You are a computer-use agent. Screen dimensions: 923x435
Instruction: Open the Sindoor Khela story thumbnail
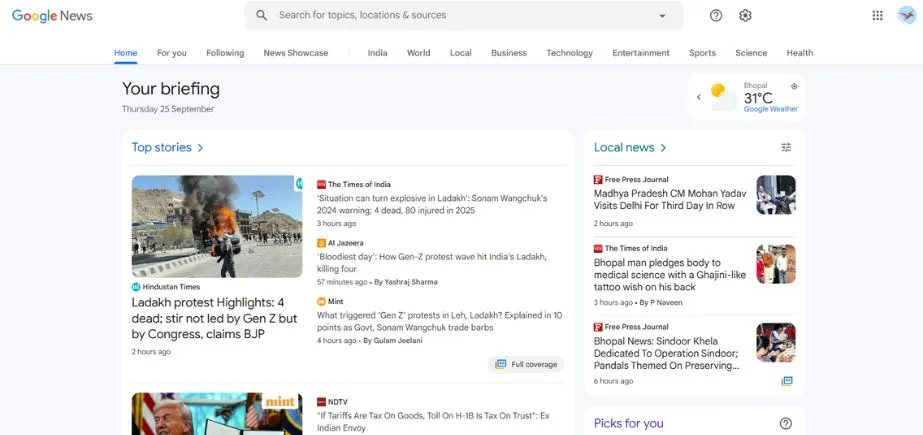(x=776, y=343)
